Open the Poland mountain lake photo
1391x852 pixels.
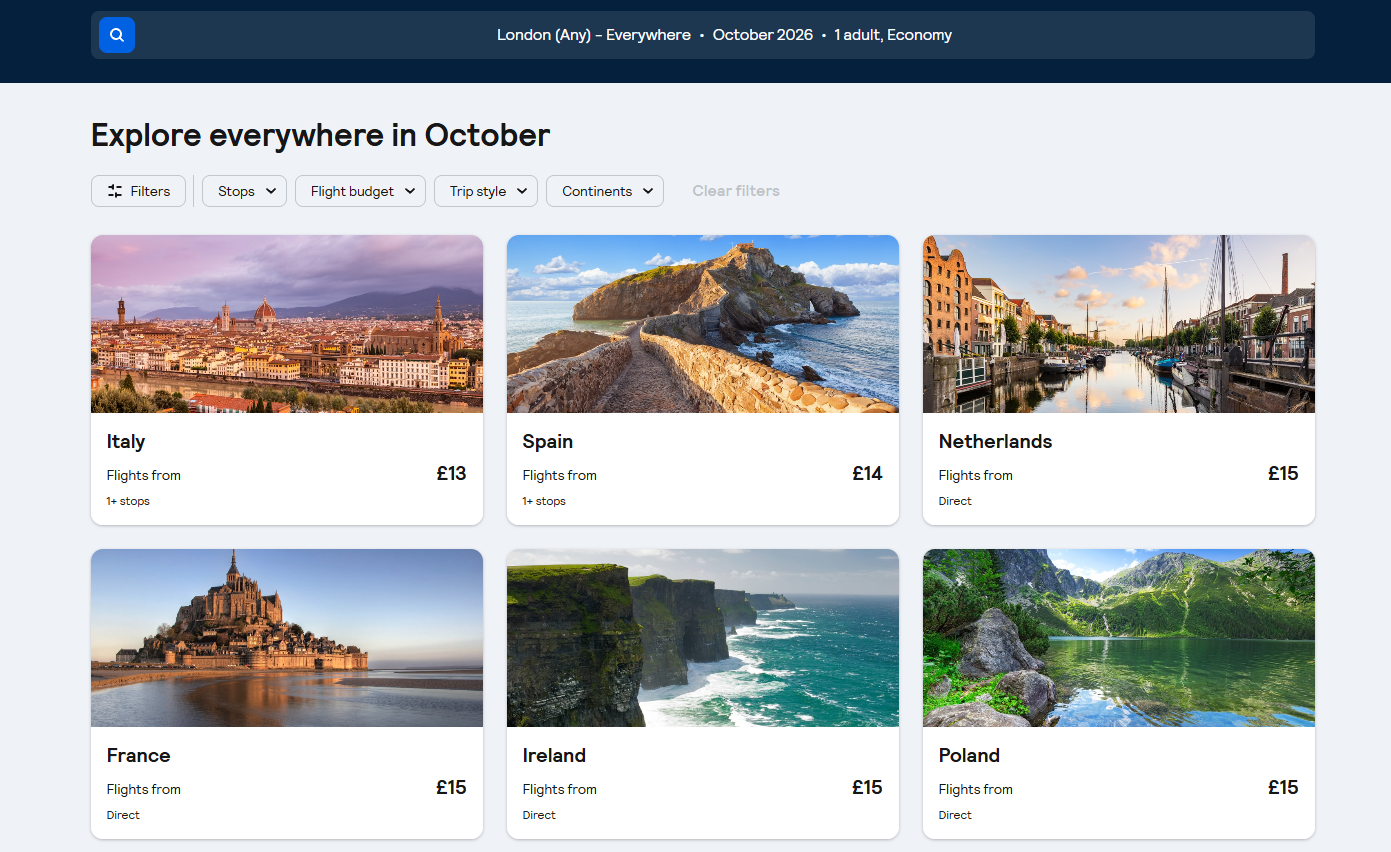[1119, 638]
